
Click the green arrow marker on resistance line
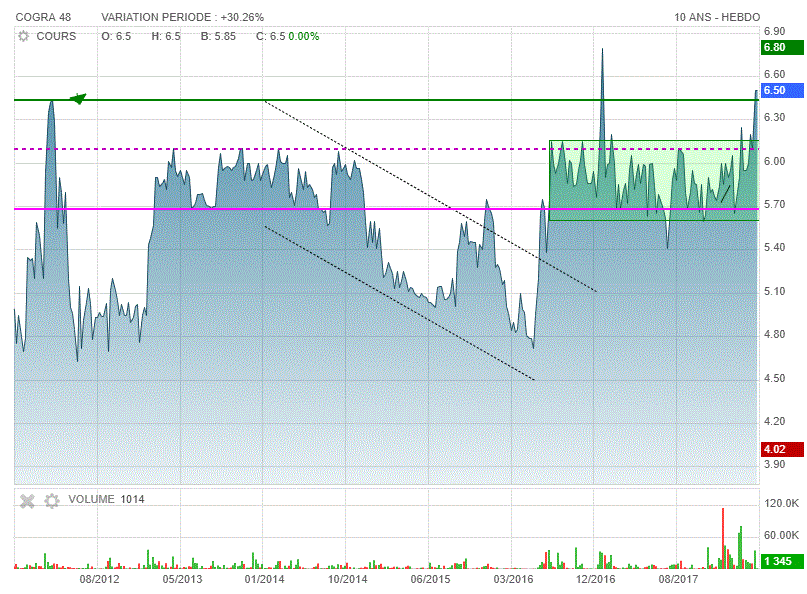point(78,98)
